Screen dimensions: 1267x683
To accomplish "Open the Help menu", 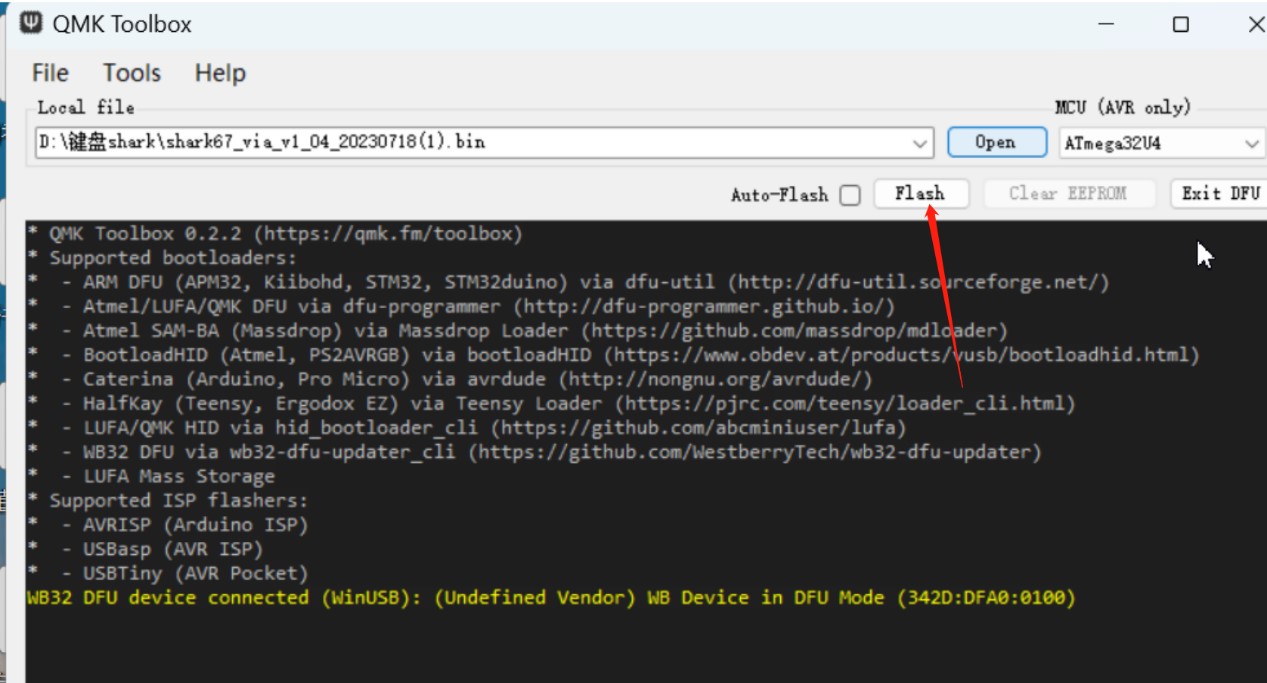I will pyautogui.click(x=220, y=73).
